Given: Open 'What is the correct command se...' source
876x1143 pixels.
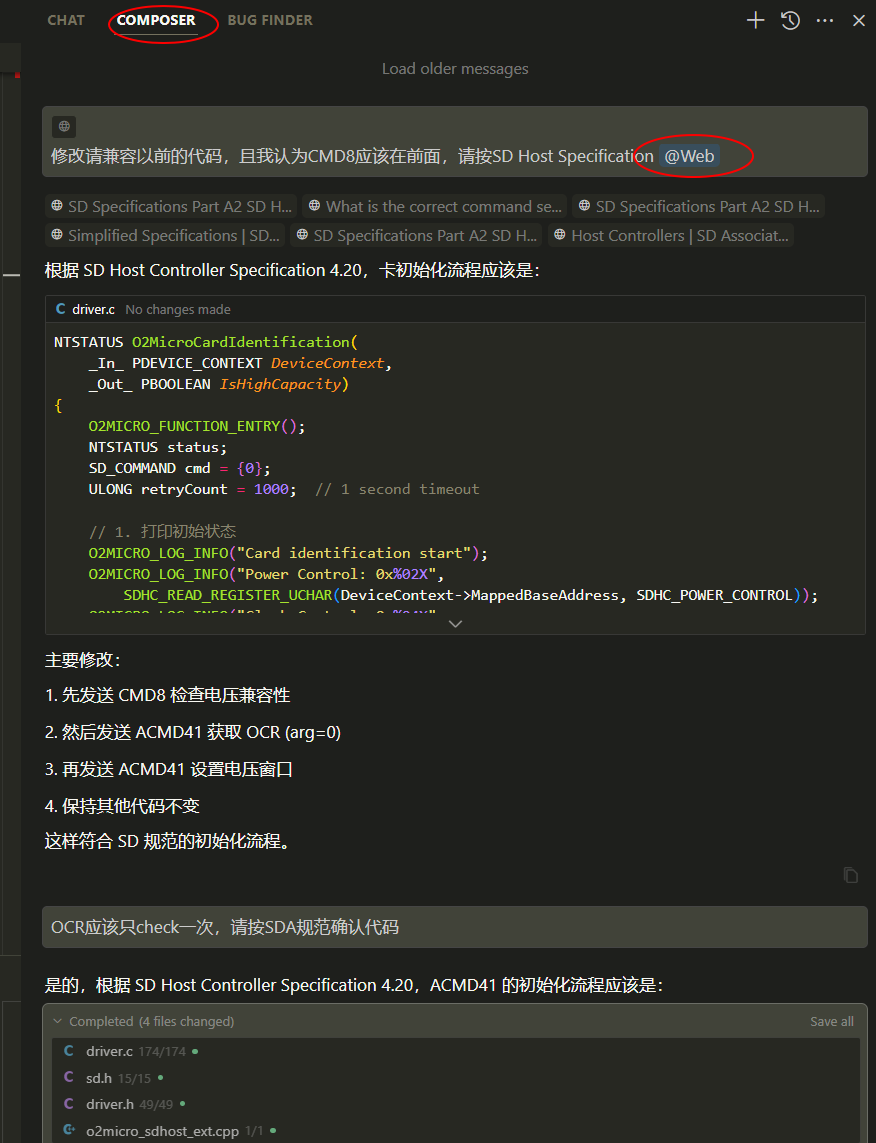Looking at the screenshot, I should point(436,206).
